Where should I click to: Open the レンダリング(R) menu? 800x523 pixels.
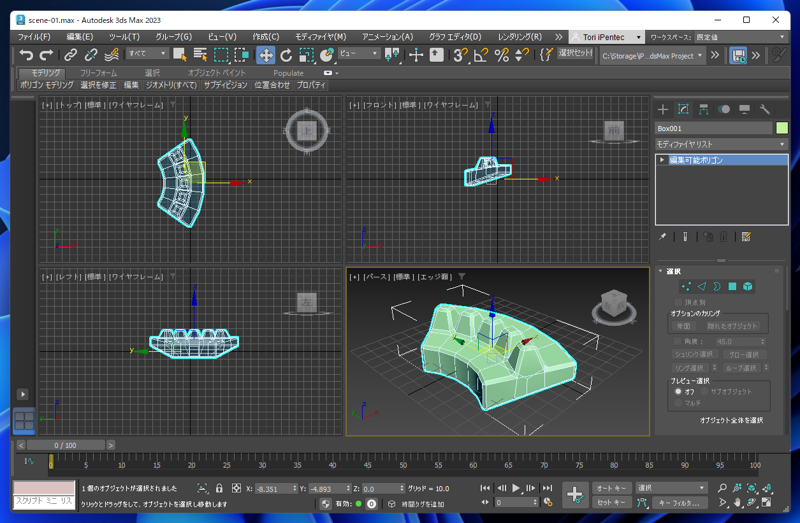[519, 37]
